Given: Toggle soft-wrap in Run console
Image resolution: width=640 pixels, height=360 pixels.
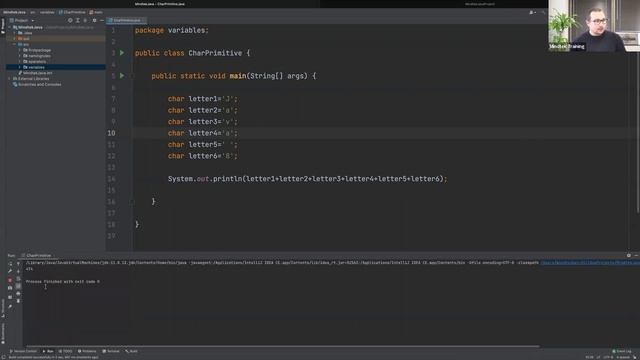Looking at the screenshot, I should coord(18,279).
